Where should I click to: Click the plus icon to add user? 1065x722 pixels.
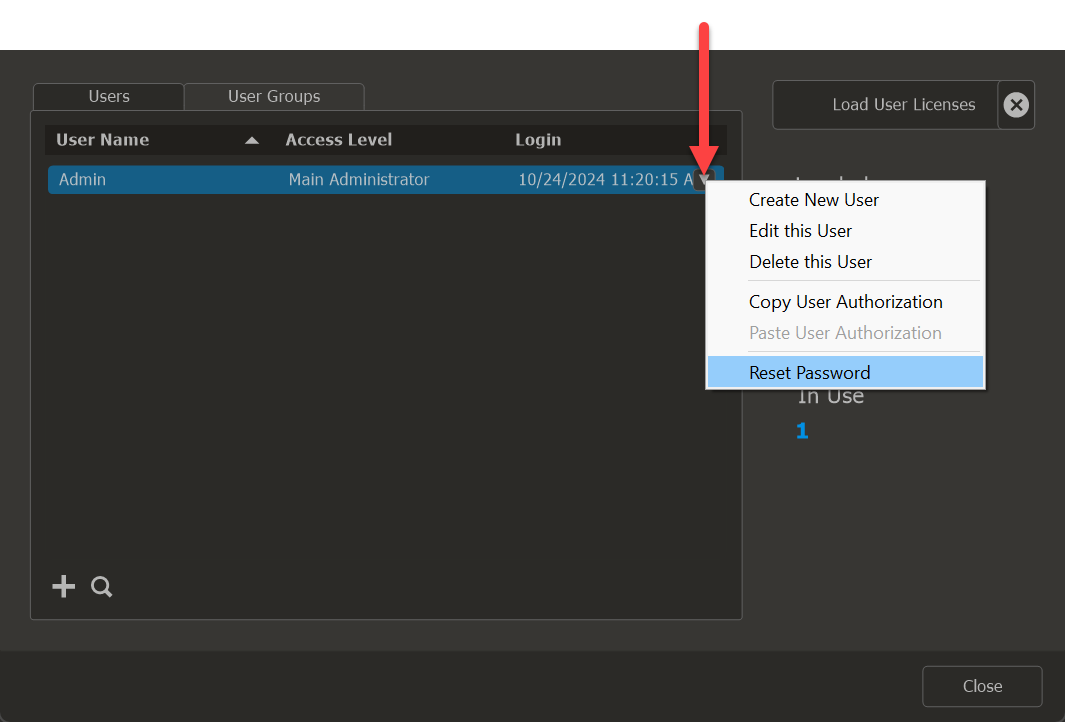point(63,586)
